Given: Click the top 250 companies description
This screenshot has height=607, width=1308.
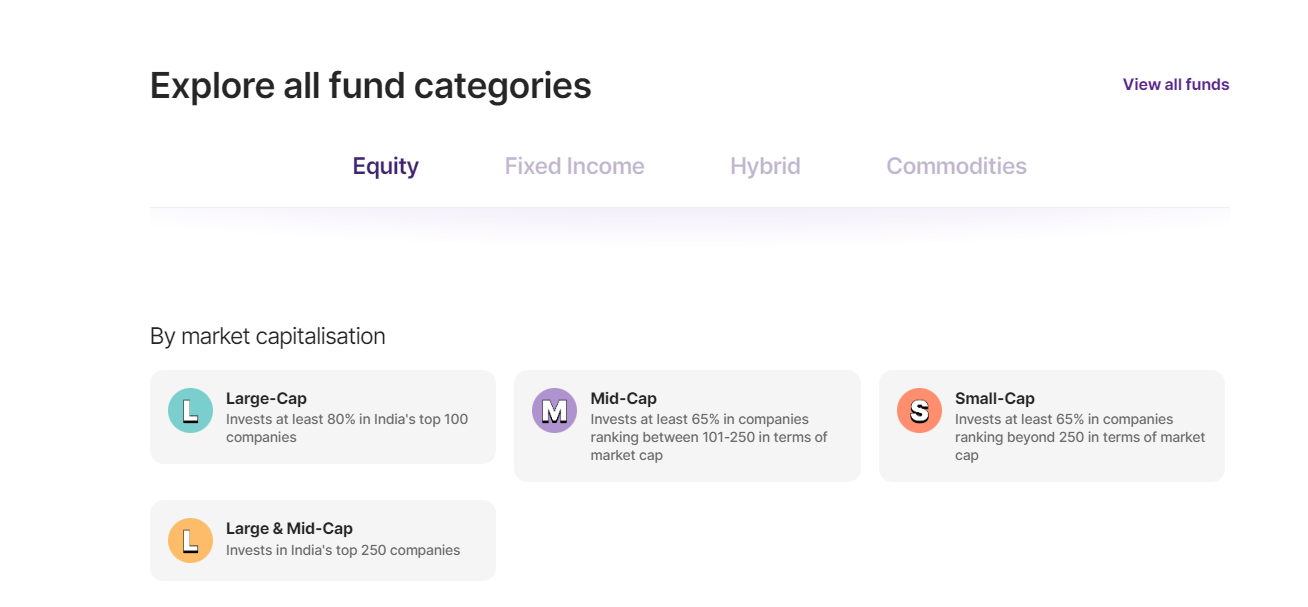Looking at the screenshot, I should (x=343, y=550).
